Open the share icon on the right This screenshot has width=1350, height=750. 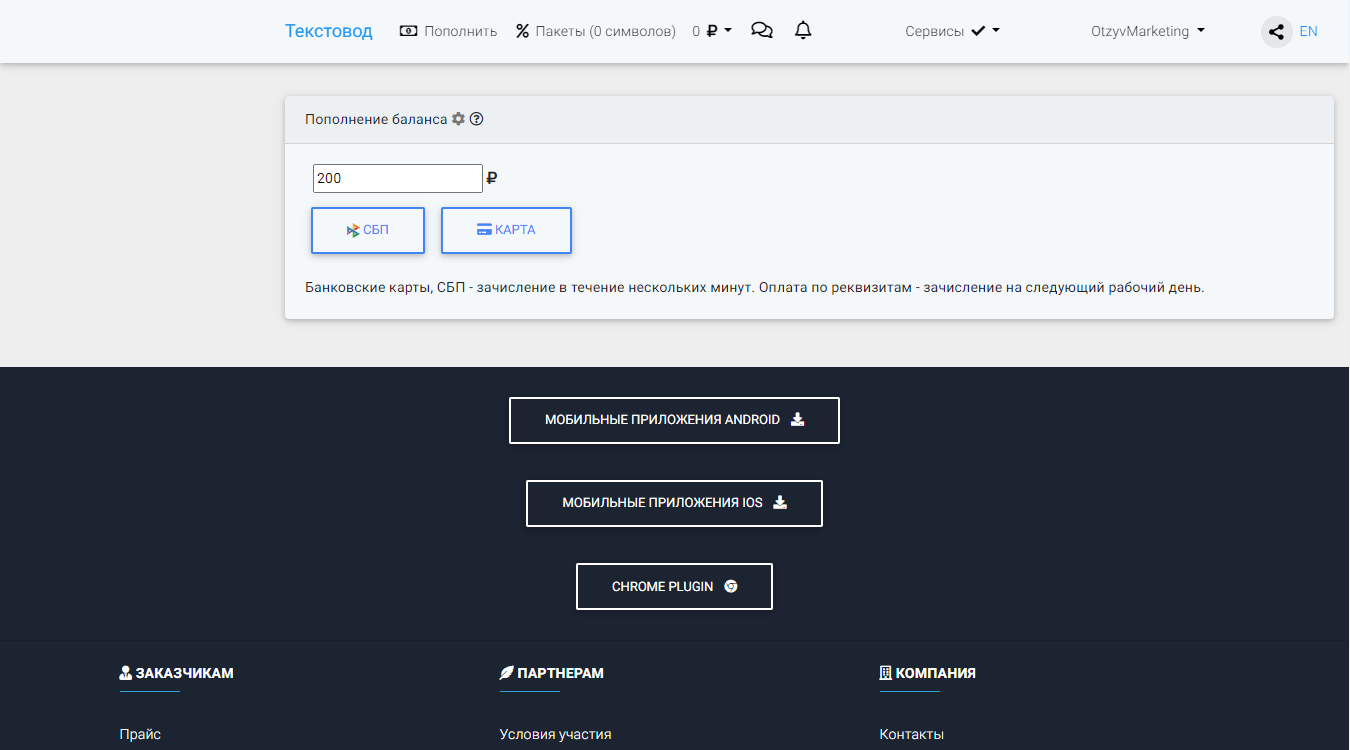[x=1276, y=31]
